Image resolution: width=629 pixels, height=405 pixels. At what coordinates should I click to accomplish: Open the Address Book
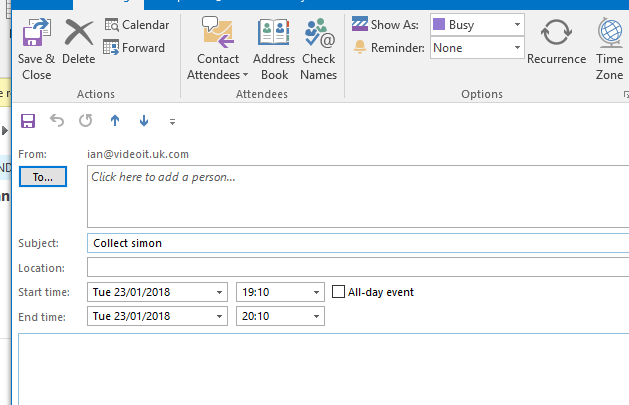click(273, 35)
